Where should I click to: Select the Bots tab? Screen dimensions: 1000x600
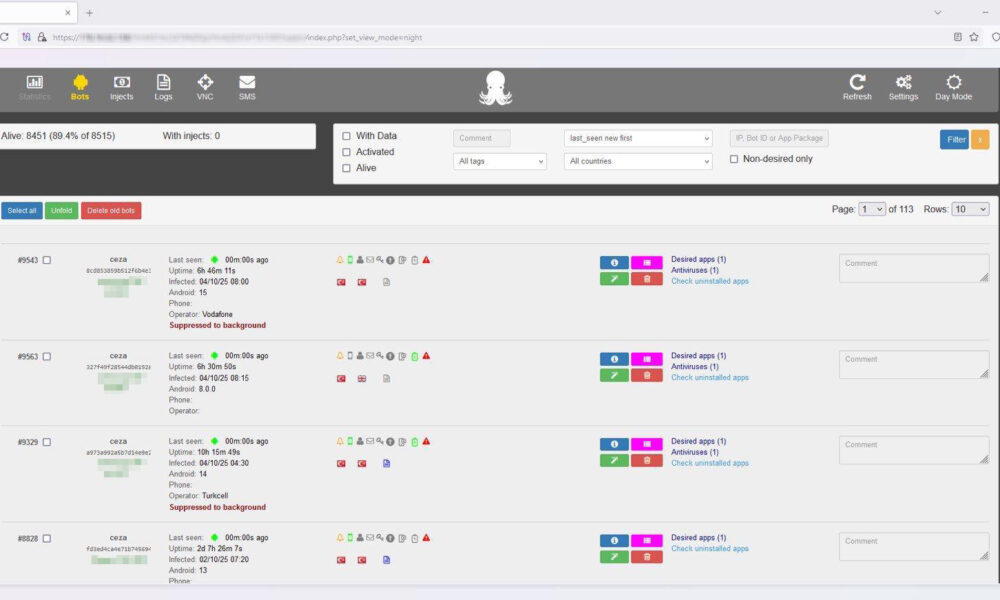click(80, 86)
